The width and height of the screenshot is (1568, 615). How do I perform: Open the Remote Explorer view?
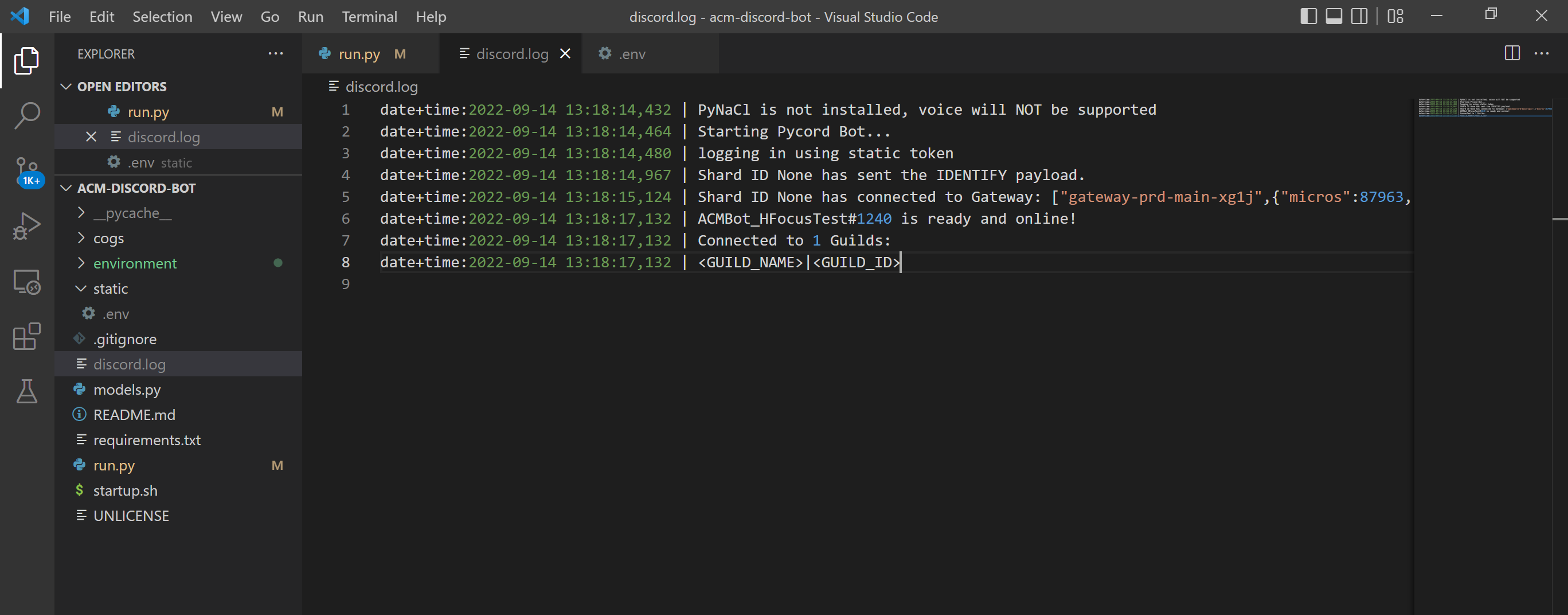27,282
